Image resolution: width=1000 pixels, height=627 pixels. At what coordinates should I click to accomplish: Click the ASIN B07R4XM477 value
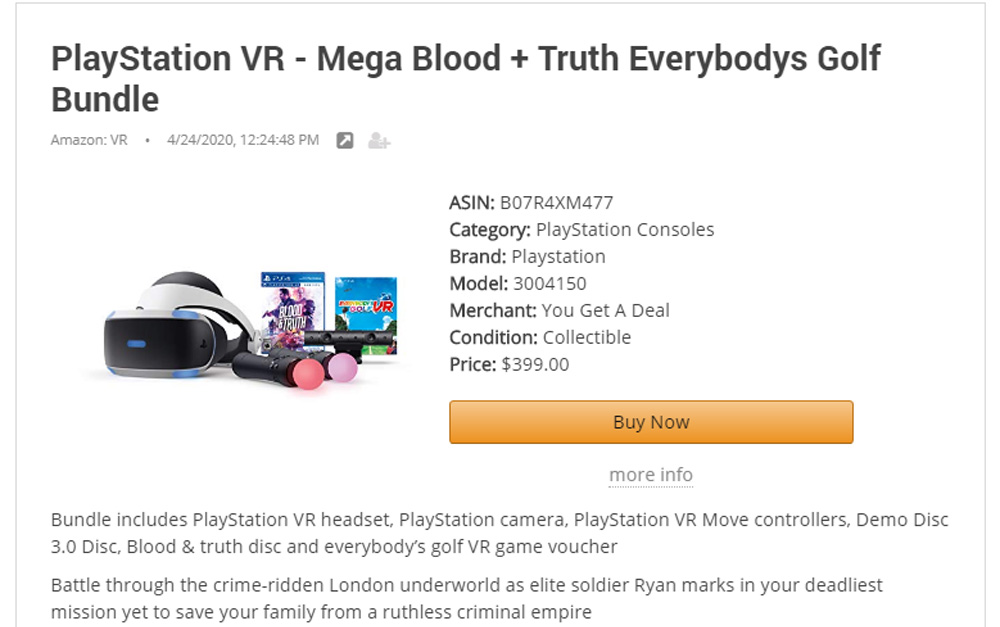pyautogui.click(x=556, y=203)
